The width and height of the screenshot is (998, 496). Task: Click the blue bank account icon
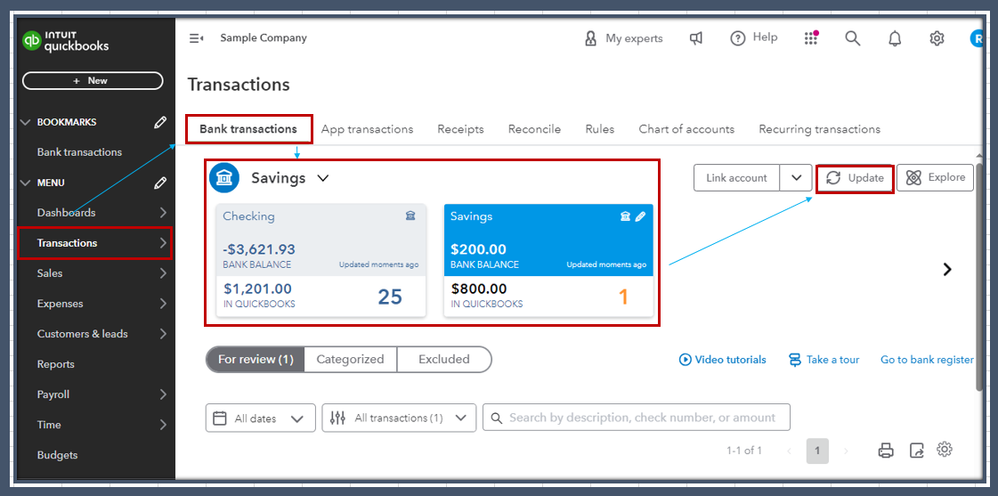[x=224, y=178]
